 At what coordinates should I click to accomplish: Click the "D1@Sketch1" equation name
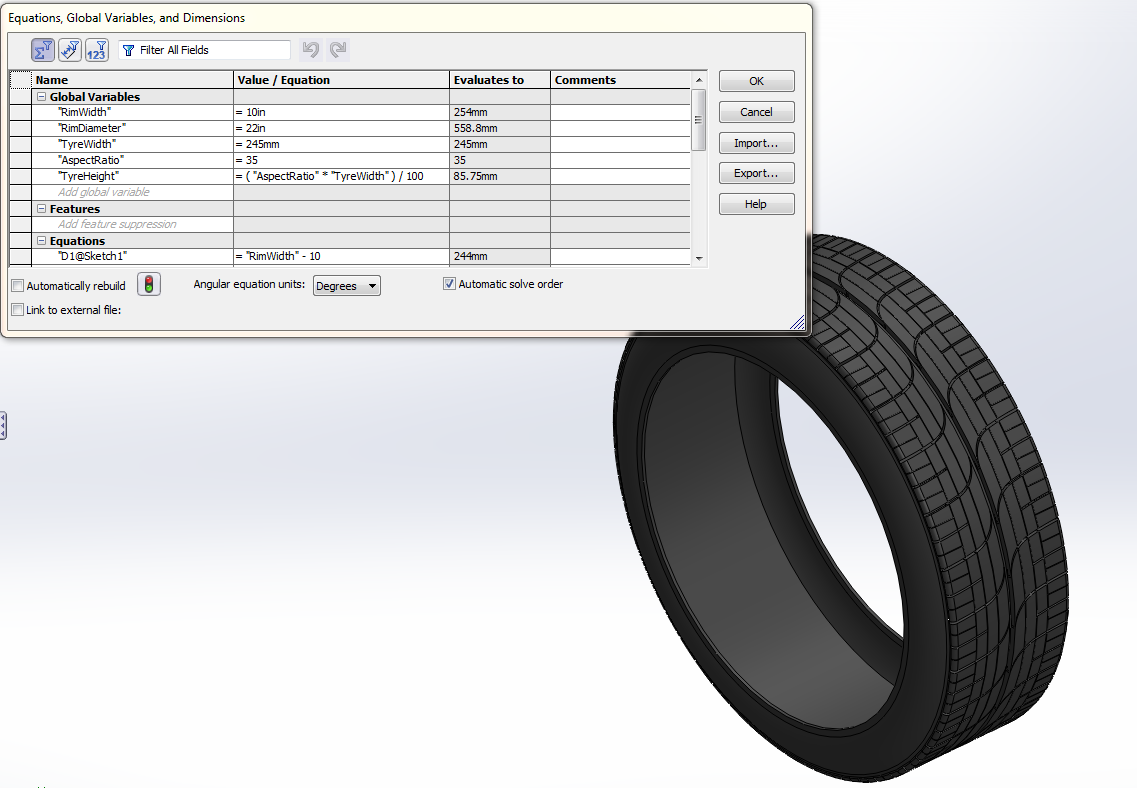pyautogui.click(x=93, y=256)
